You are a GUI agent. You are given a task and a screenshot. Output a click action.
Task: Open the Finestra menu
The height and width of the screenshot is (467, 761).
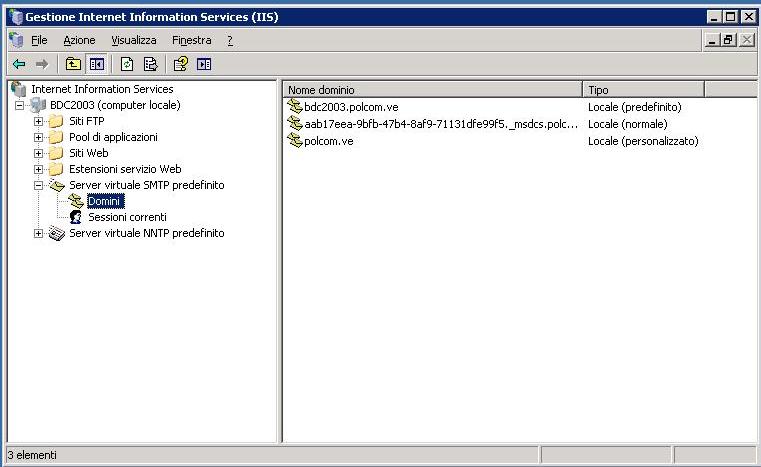click(x=192, y=40)
